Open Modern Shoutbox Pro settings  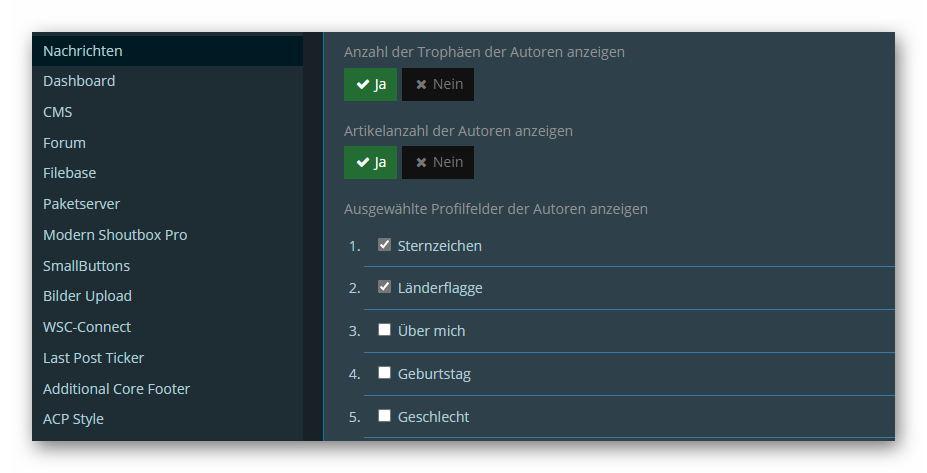[115, 235]
